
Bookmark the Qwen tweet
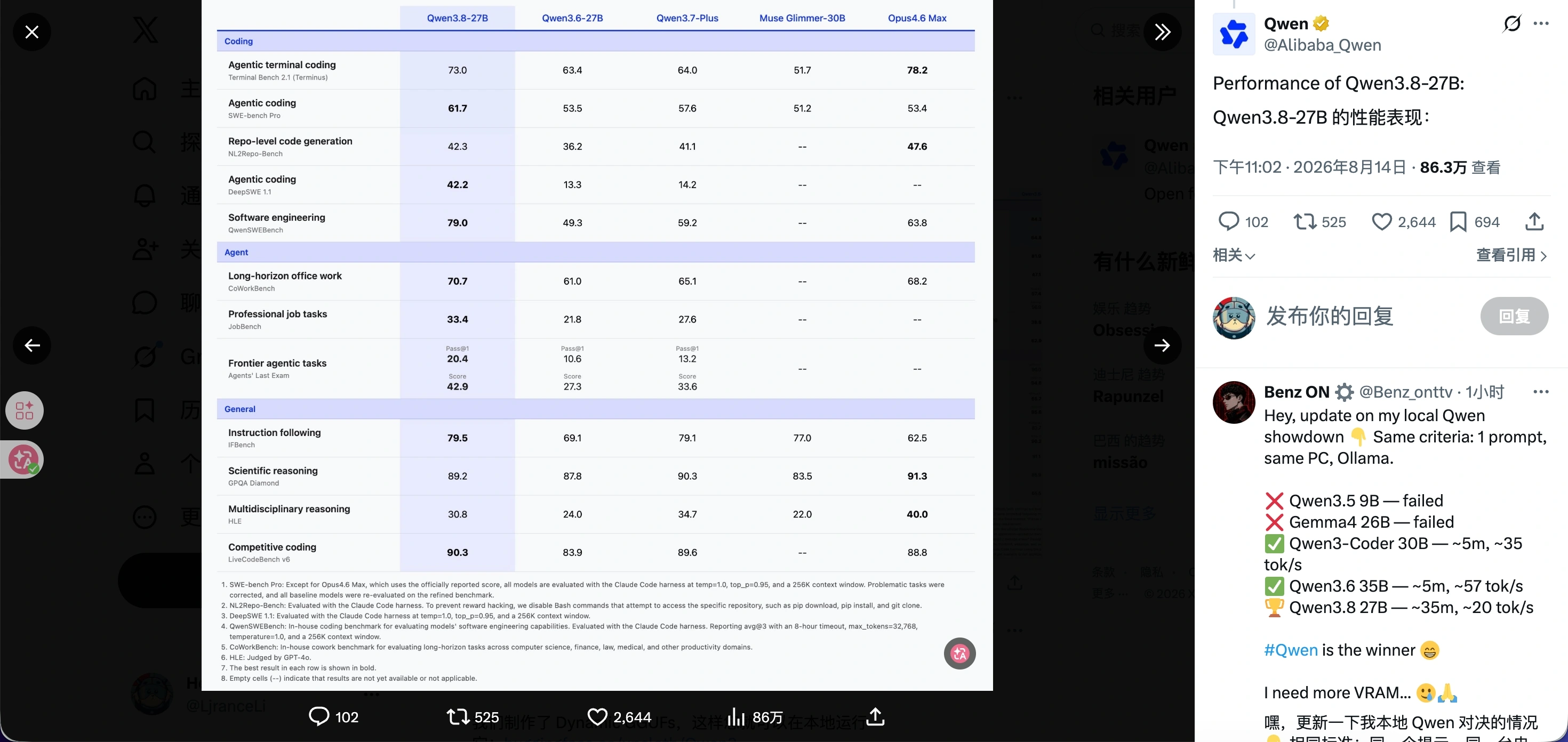[x=1458, y=221]
